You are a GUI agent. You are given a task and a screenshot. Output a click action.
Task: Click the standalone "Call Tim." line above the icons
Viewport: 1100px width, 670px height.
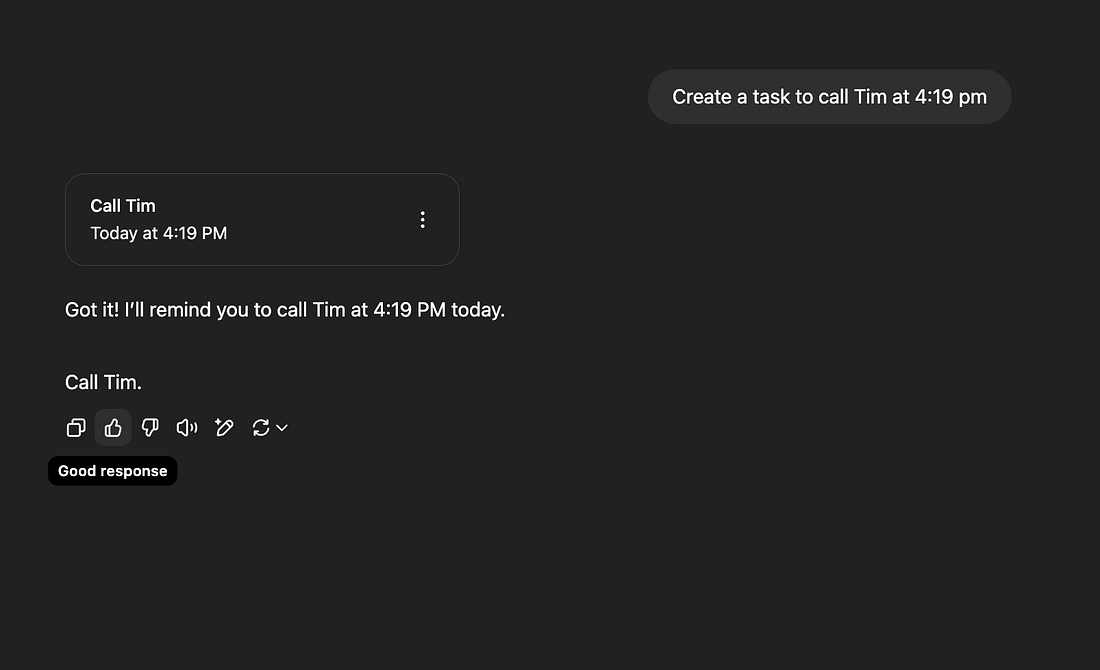(x=104, y=382)
